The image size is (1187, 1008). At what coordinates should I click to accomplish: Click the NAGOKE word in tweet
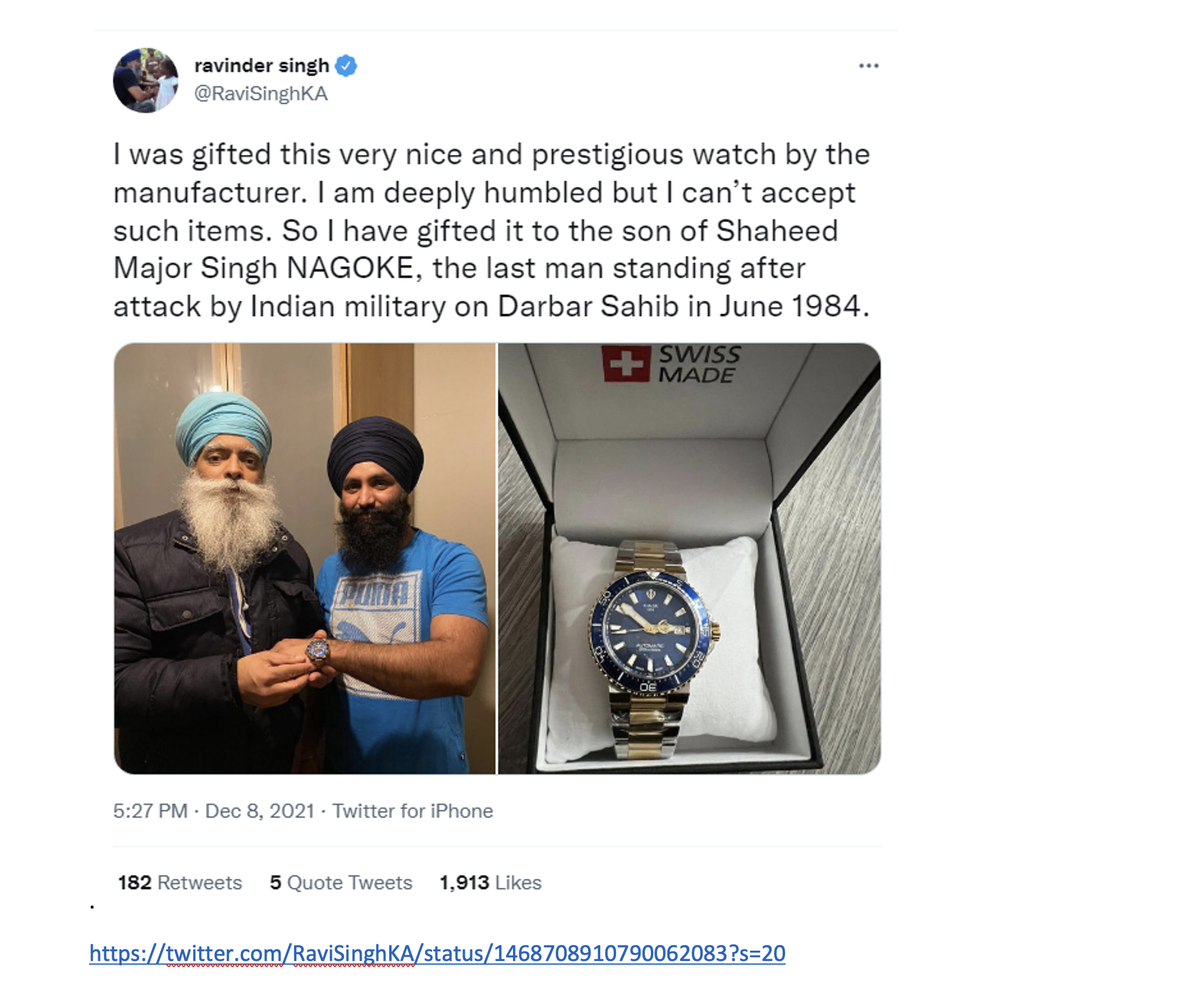[351, 268]
